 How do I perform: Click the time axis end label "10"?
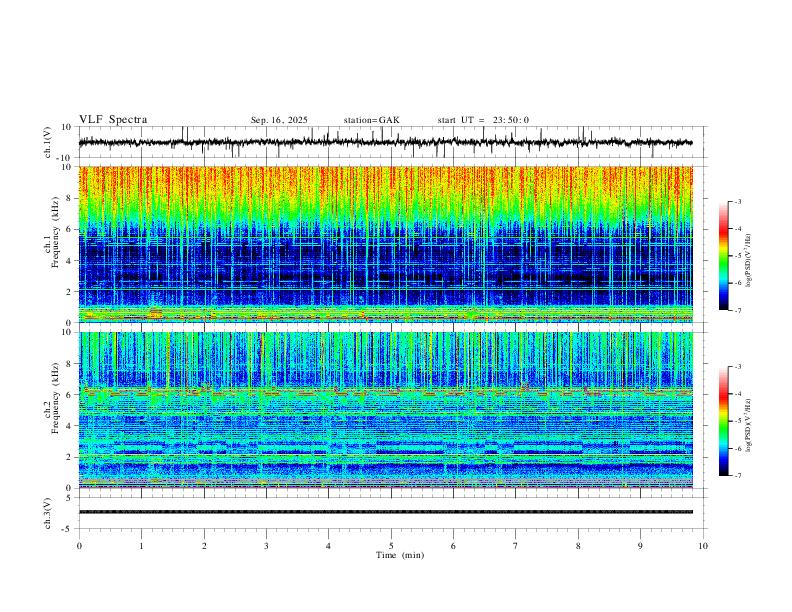(x=703, y=546)
